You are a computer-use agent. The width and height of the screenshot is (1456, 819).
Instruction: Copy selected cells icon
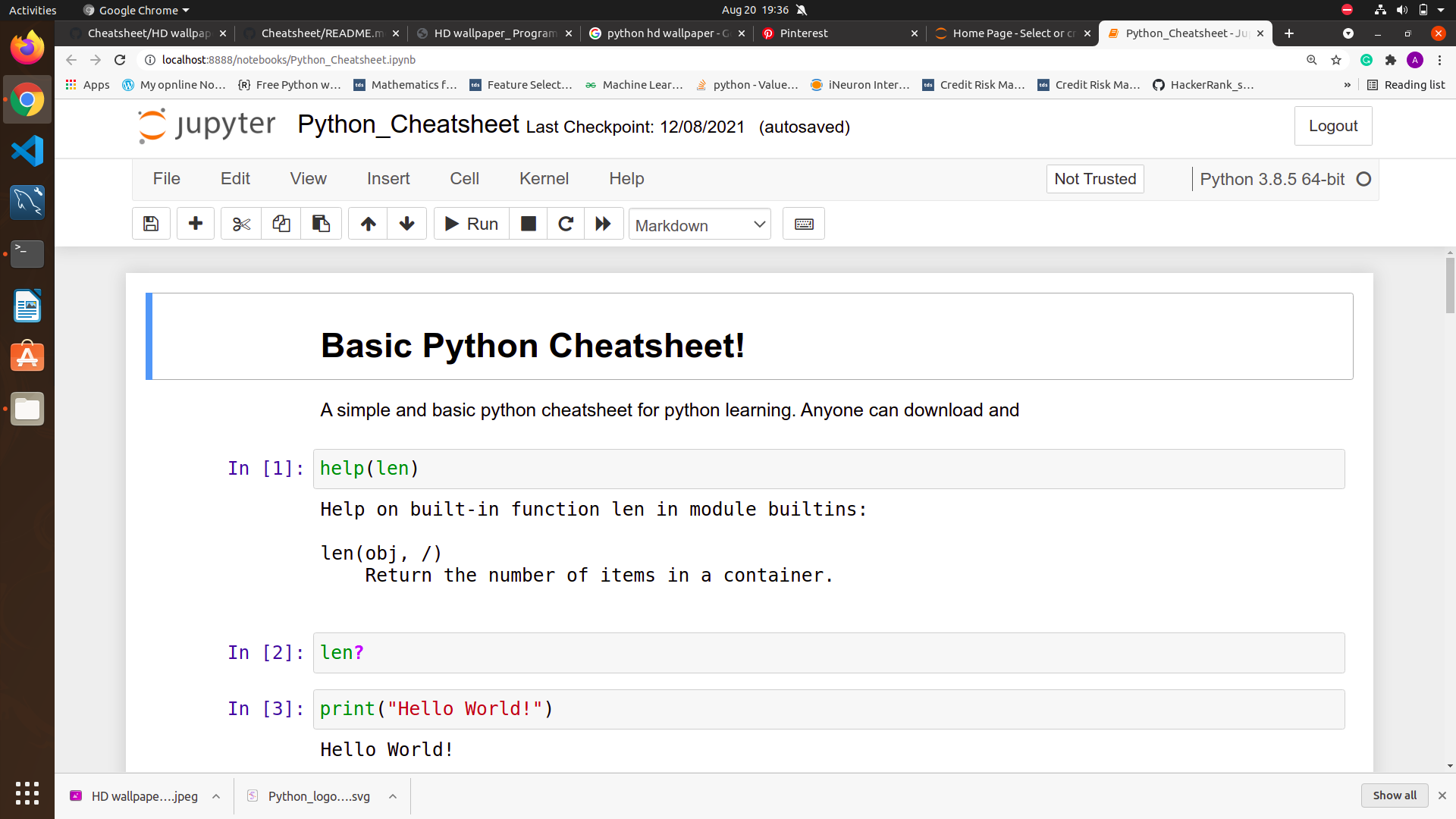coord(281,224)
